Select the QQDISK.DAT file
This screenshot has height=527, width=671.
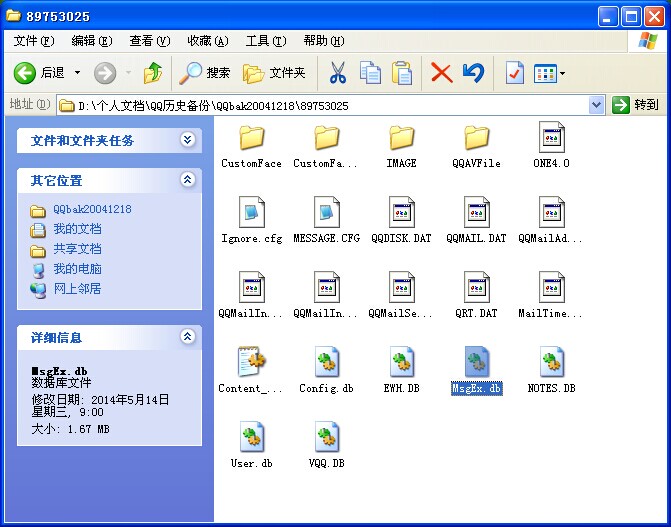point(401,220)
